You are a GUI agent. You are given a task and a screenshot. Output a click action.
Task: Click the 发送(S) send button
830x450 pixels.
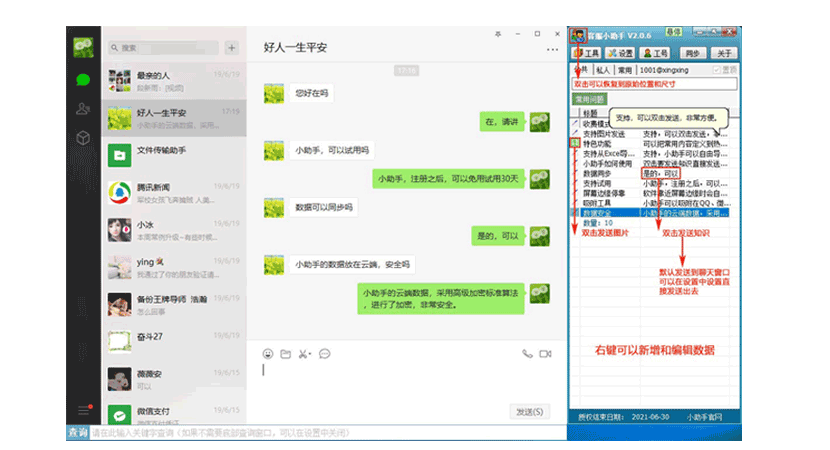click(x=530, y=411)
